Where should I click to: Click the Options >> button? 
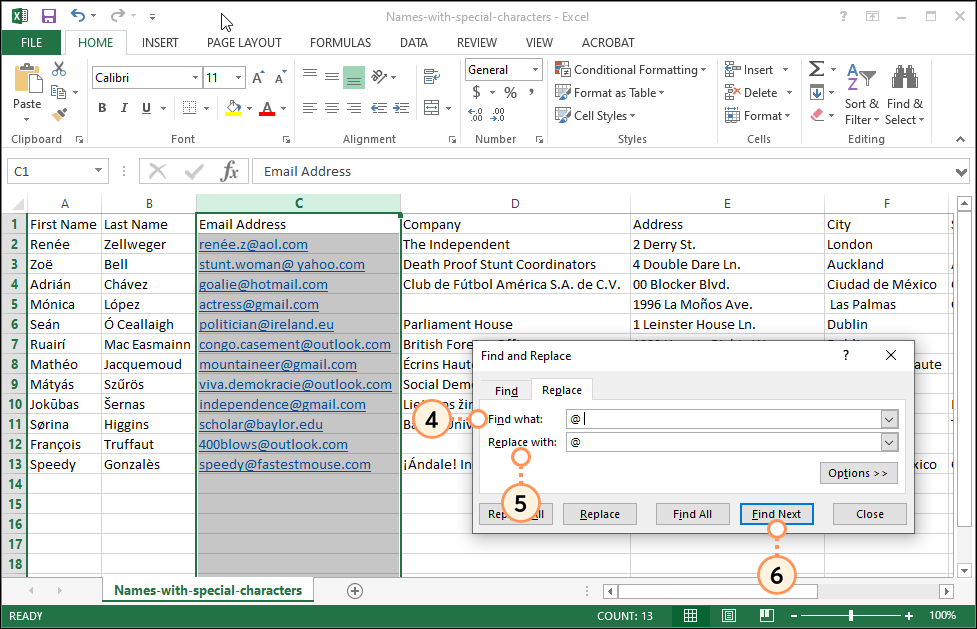pos(858,473)
